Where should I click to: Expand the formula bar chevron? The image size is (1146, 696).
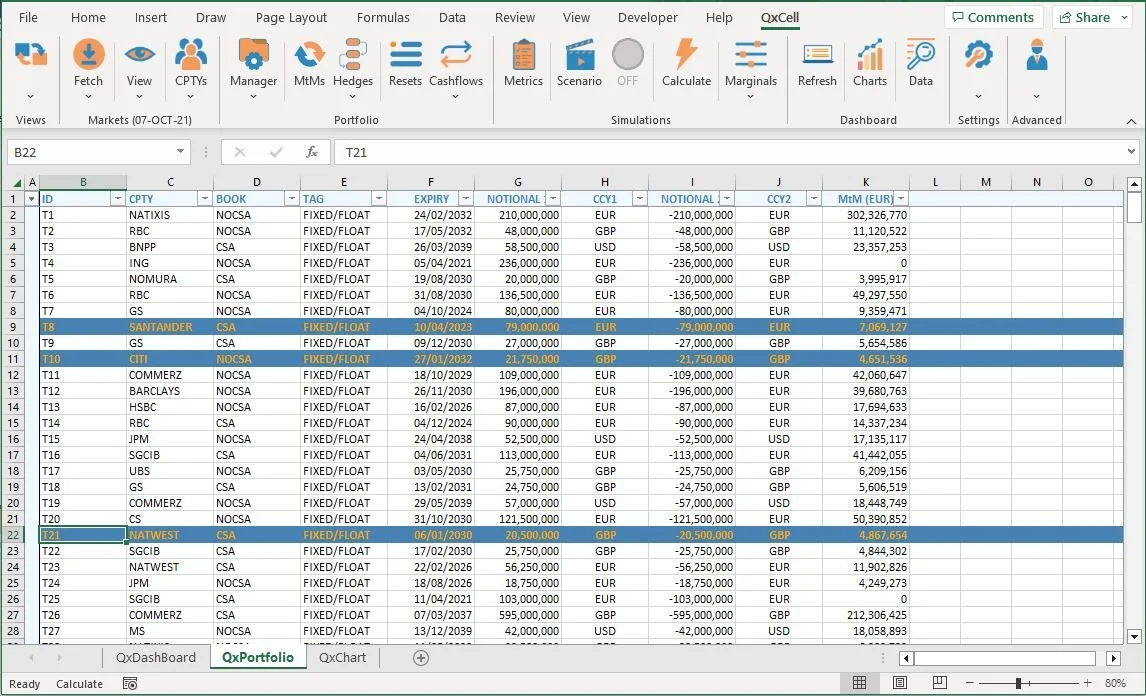coord(1131,152)
